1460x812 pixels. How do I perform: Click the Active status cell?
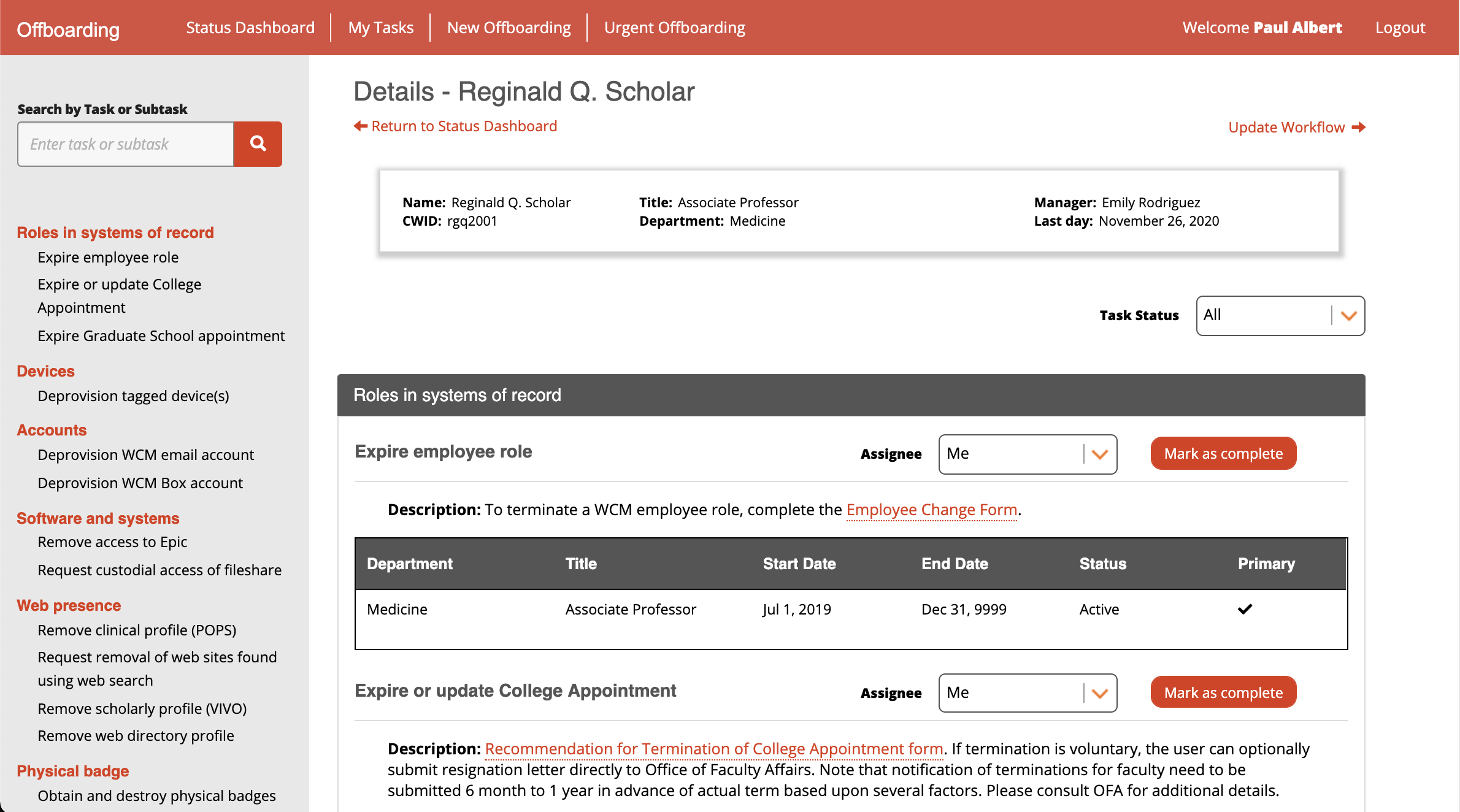(1099, 609)
